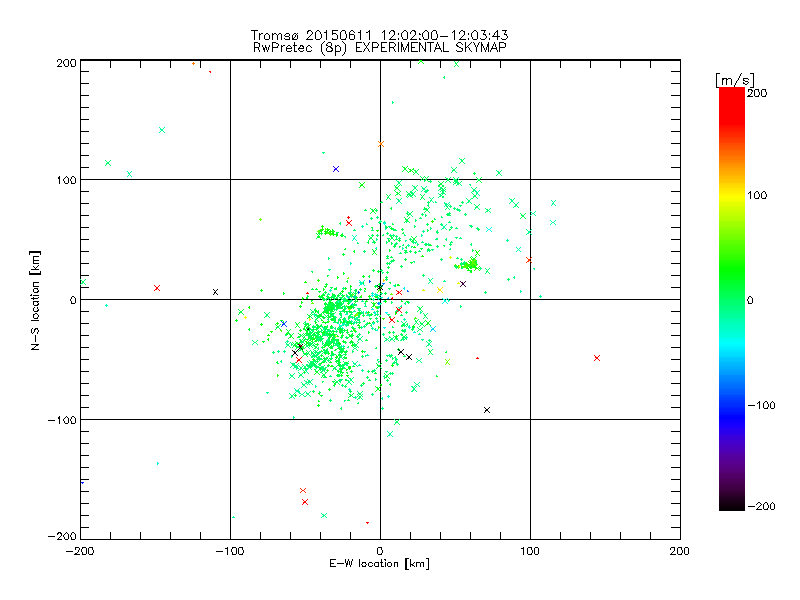Viewport: 800px width, 600px height.
Task: Select the orange X marker above the plot center
Action: tap(381, 144)
